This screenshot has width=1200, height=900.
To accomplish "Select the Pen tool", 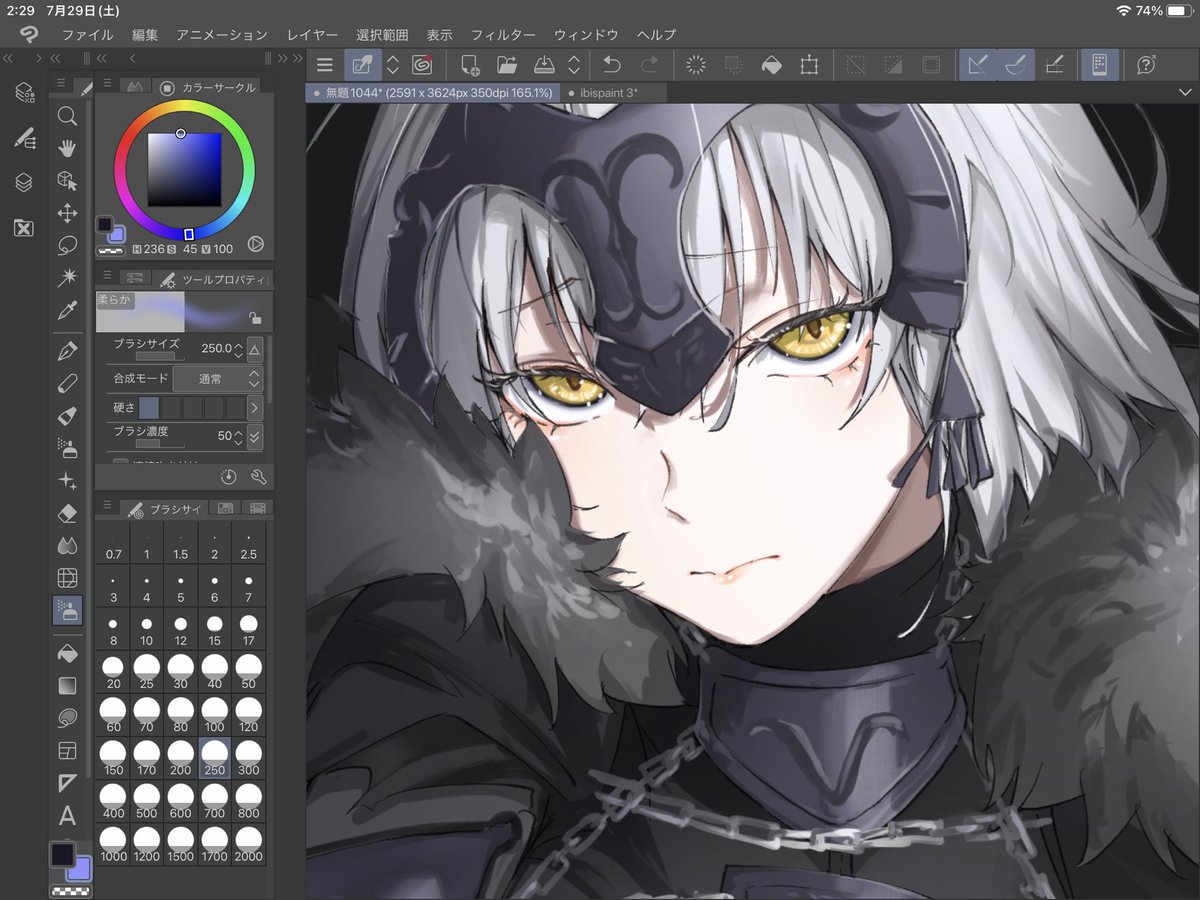I will click(67, 350).
